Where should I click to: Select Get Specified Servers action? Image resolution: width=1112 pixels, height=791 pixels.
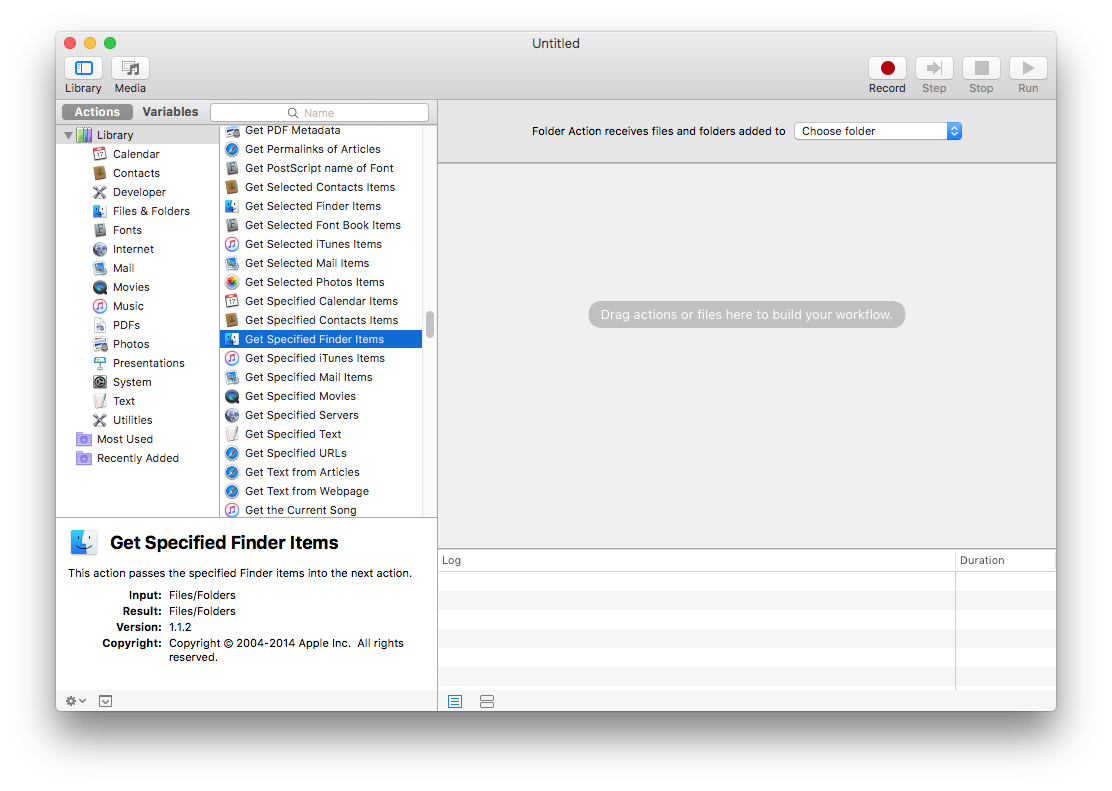click(321, 416)
